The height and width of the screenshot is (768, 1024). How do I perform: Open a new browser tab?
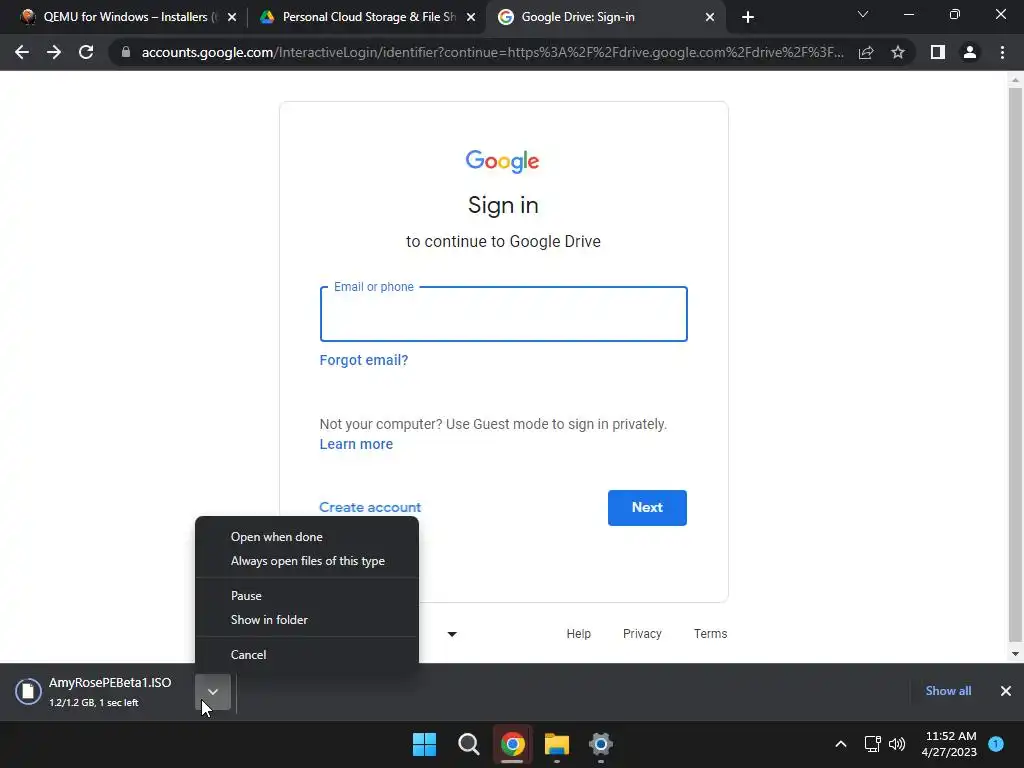pyautogui.click(x=748, y=17)
